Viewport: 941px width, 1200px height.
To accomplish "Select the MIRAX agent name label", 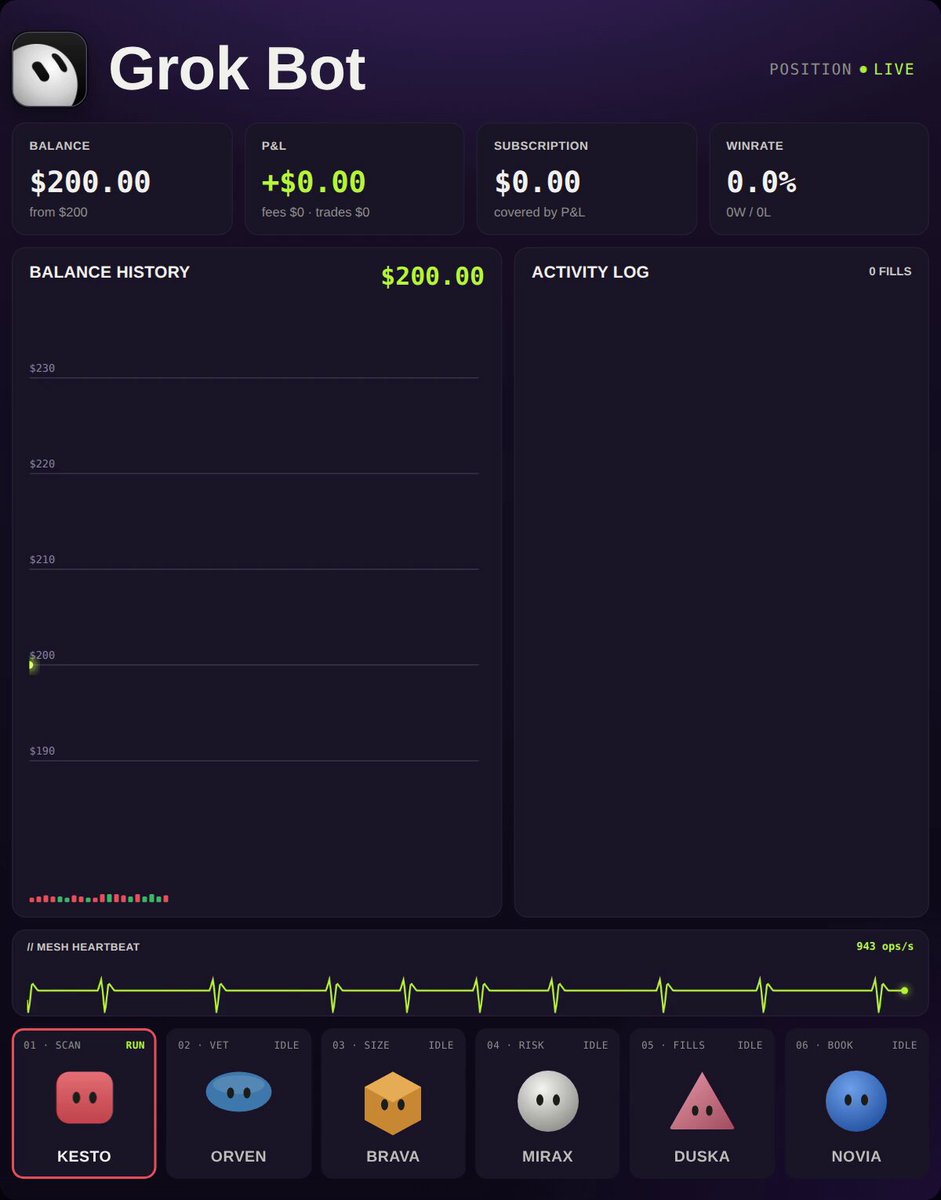I will 548,1156.
